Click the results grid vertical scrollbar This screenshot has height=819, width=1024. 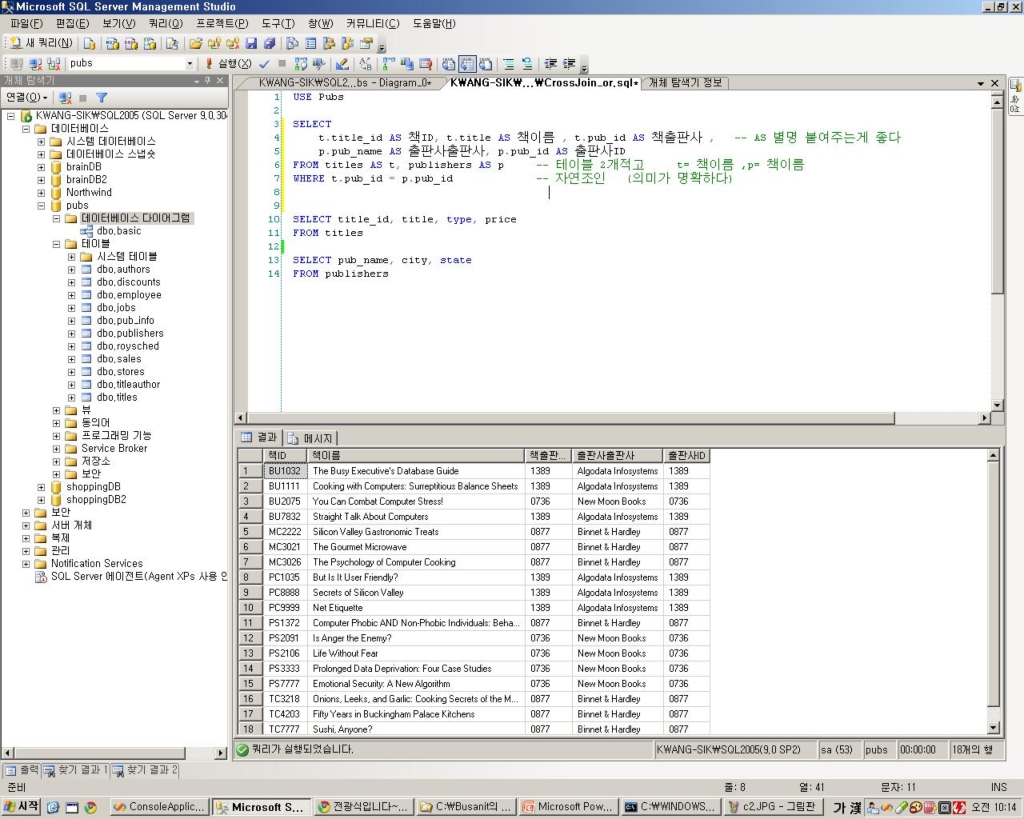click(993, 591)
